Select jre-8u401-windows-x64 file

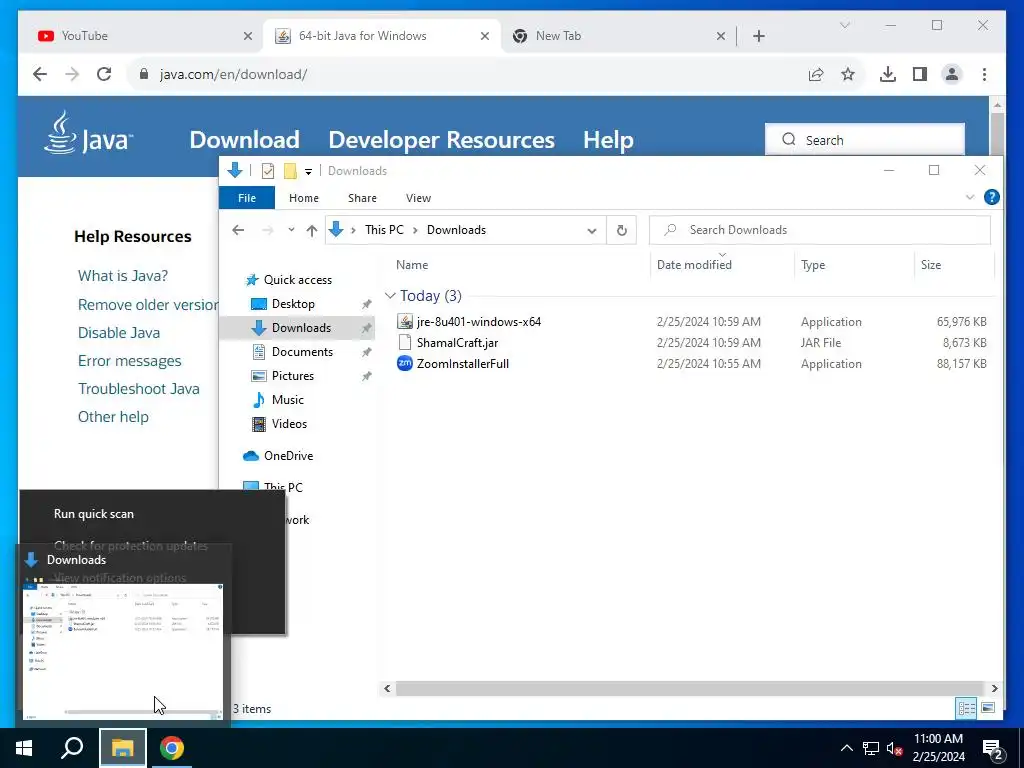point(479,321)
